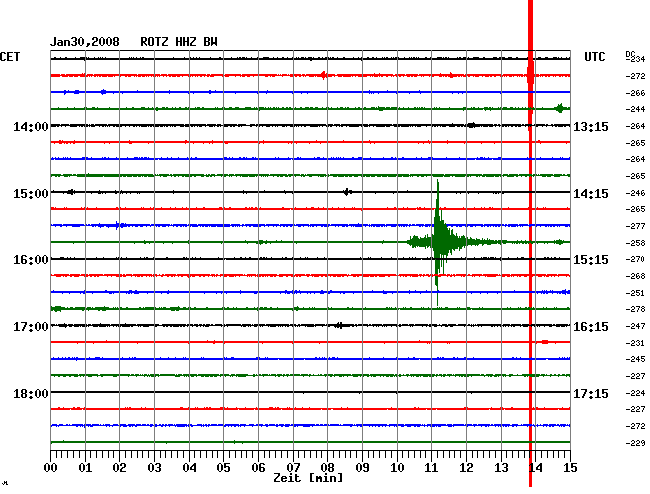This screenshot has width=650, height=494.
Task: Select minute tick label 11
Action: (432, 468)
